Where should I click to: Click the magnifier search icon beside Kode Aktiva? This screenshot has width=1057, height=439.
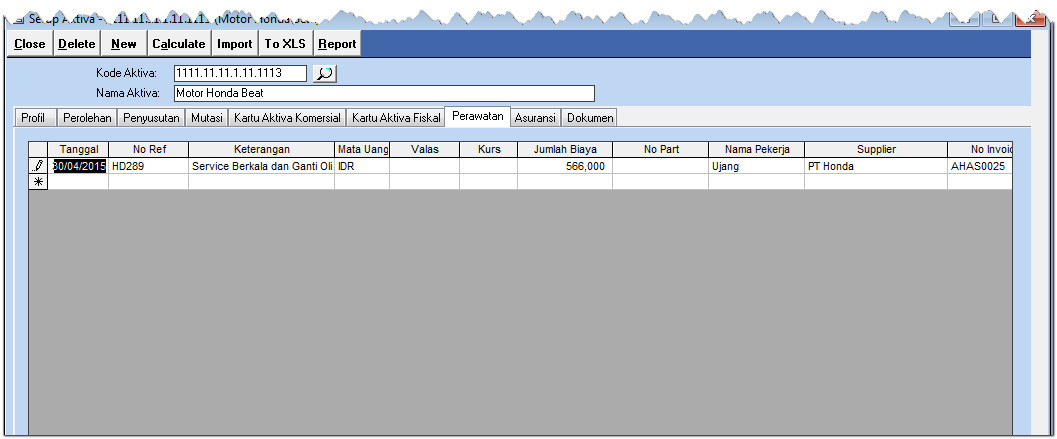pos(325,73)
